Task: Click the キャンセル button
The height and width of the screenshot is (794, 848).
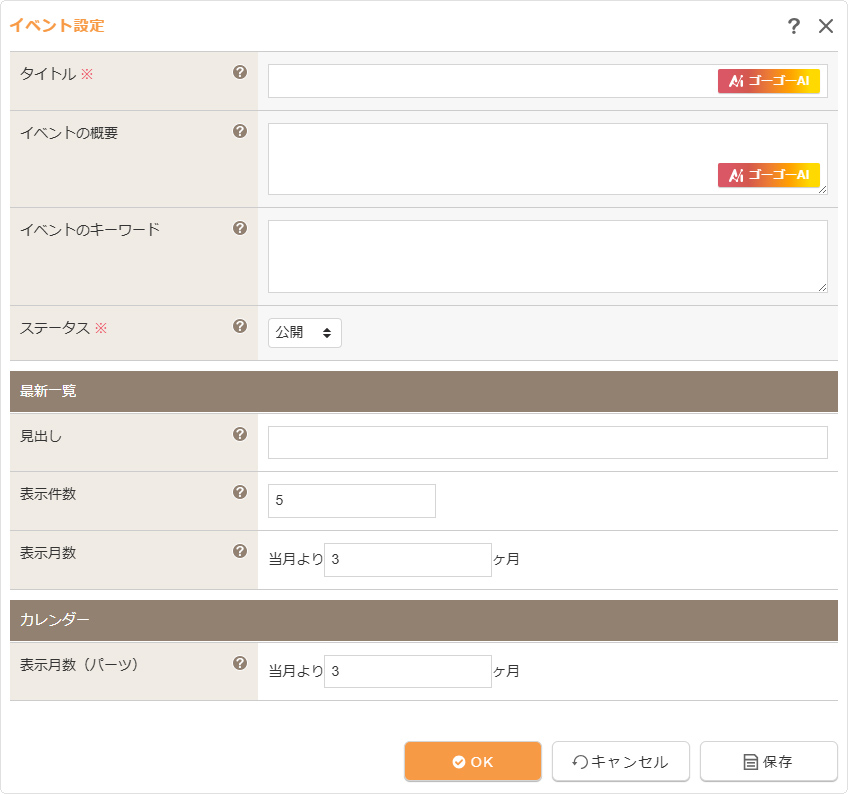Action: point(620,762)
